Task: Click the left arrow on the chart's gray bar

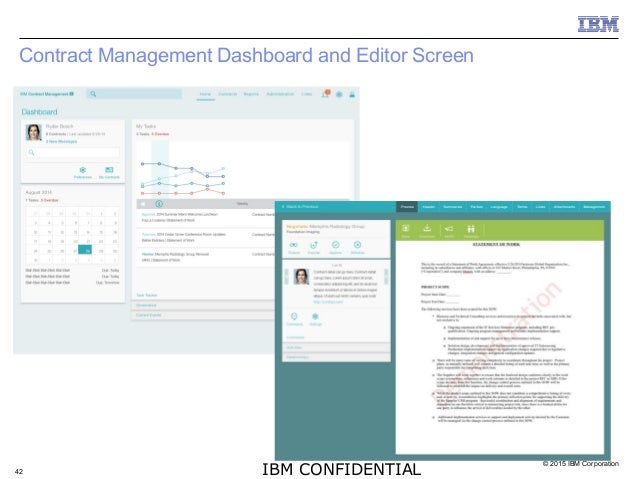Action: click(142, 203)
